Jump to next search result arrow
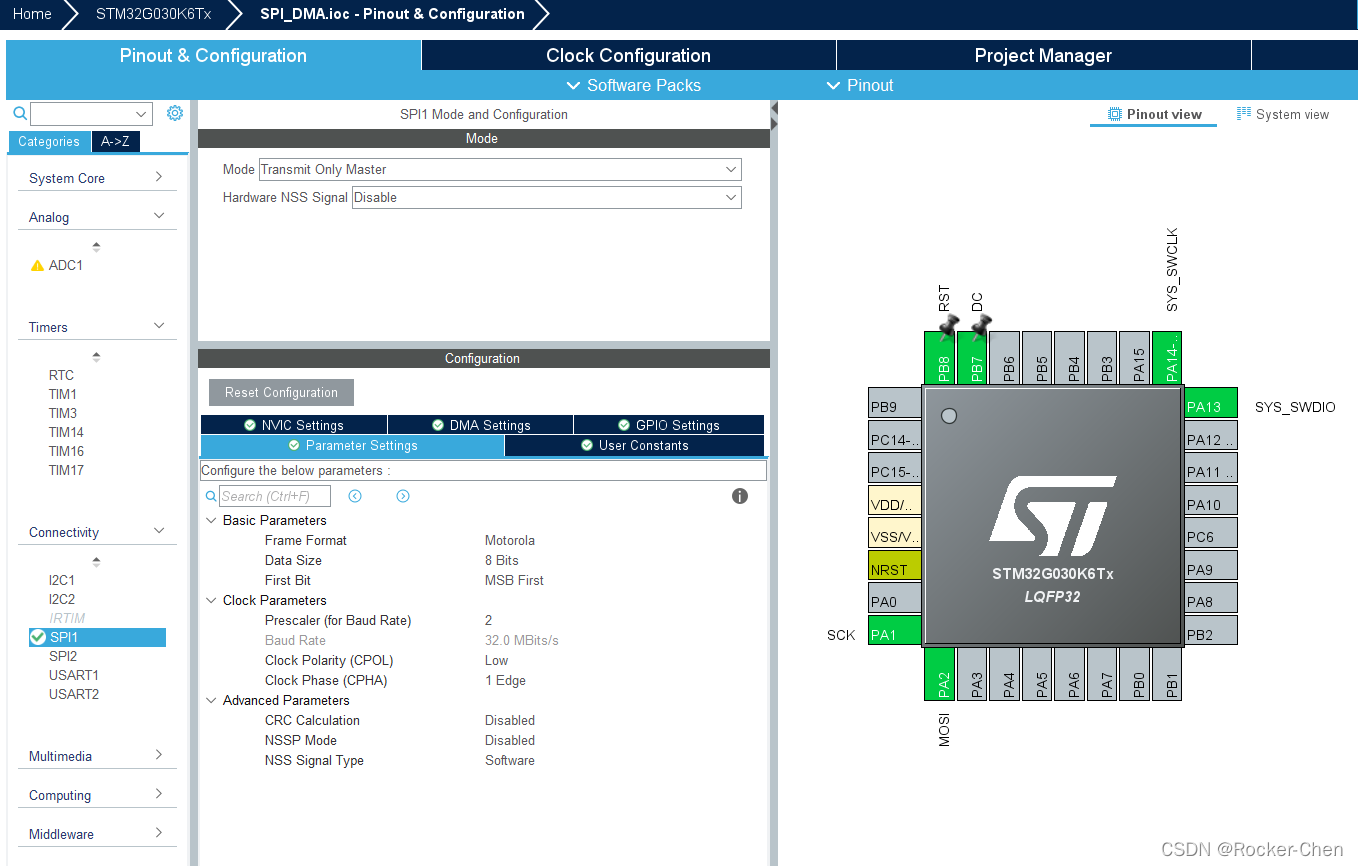Image resolution: width=1358 pixels, height=866 pixels. [x=403, y=496]
